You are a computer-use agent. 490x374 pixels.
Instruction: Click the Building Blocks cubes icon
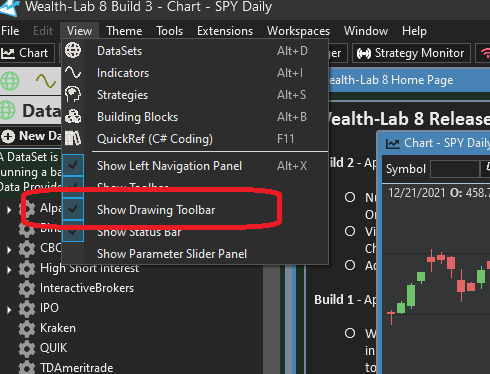(x=73, y=117)
